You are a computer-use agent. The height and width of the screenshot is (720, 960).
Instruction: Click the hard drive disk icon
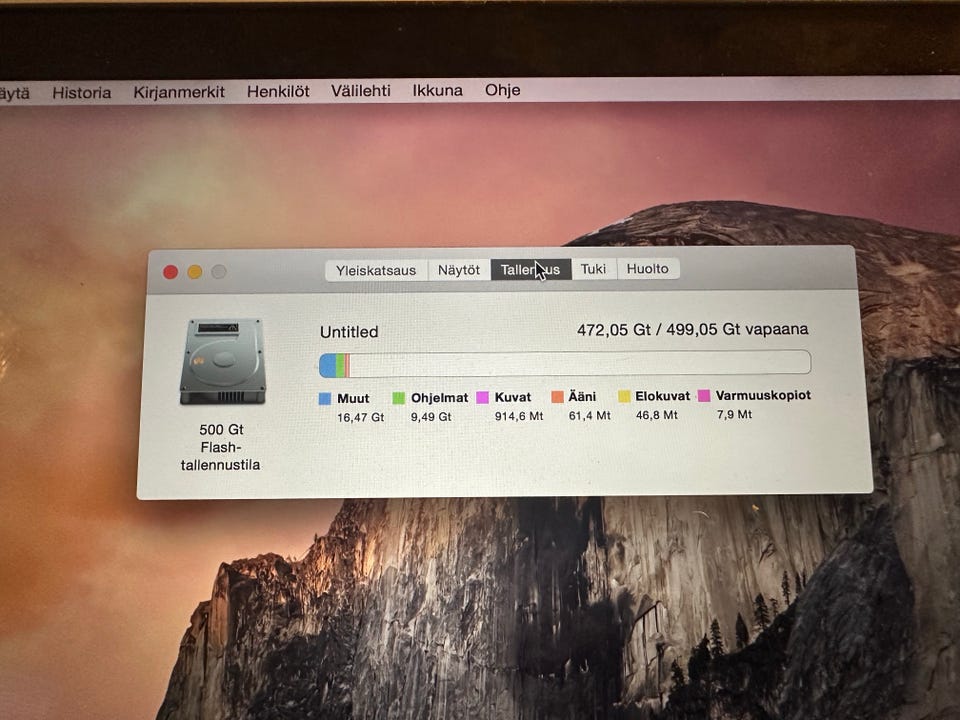tap(223, 362)
